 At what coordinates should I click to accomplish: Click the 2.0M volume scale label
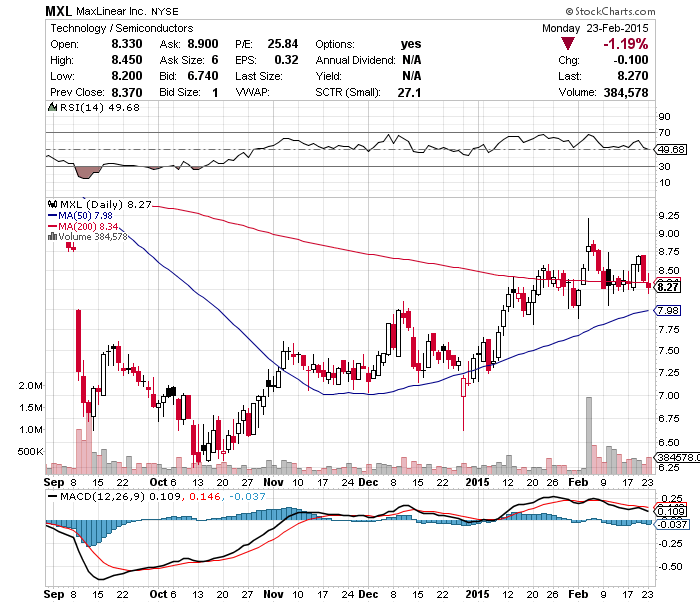click(31, 386)
